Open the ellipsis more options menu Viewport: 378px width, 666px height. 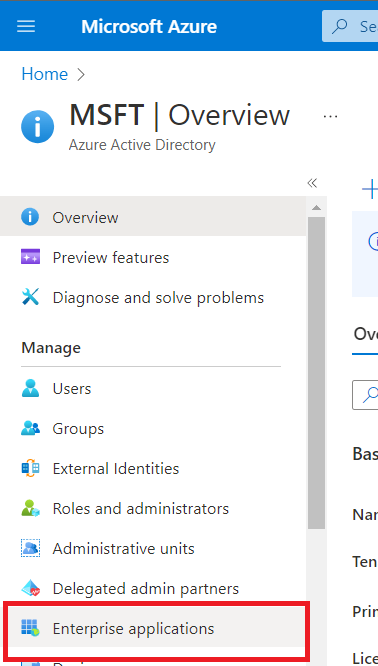(x=330, y=116)
